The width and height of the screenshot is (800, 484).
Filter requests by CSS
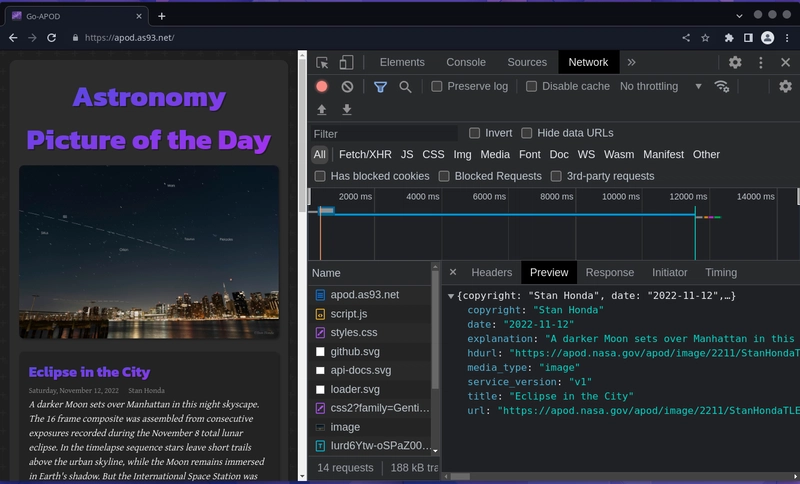[x=433, y=155]
